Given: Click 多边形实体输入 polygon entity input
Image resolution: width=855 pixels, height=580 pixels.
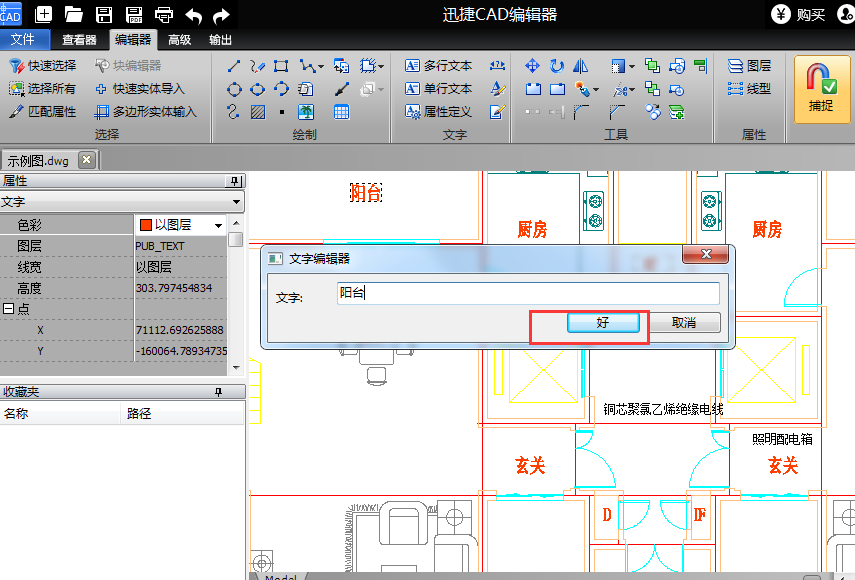Looking at the screenshot, I should click(x=145, y=112).
